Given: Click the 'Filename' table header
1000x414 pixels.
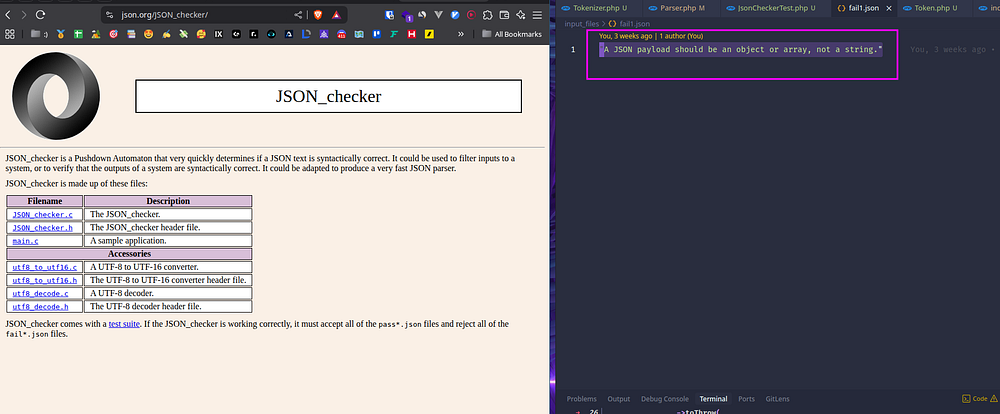Looking at the screenshot, I should pos(45,202).
